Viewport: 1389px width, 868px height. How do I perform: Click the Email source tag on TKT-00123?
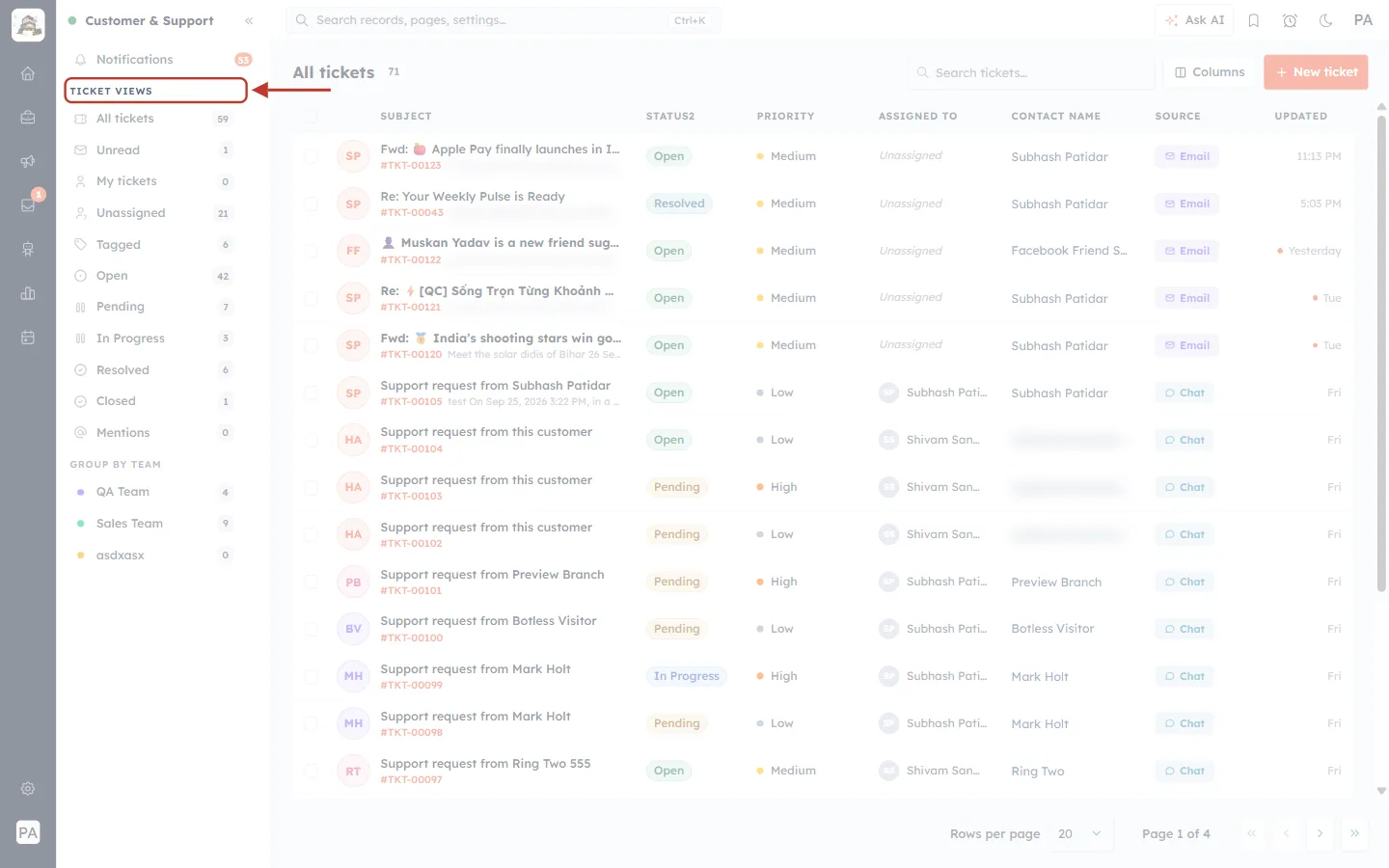[x=1186, y=156]
